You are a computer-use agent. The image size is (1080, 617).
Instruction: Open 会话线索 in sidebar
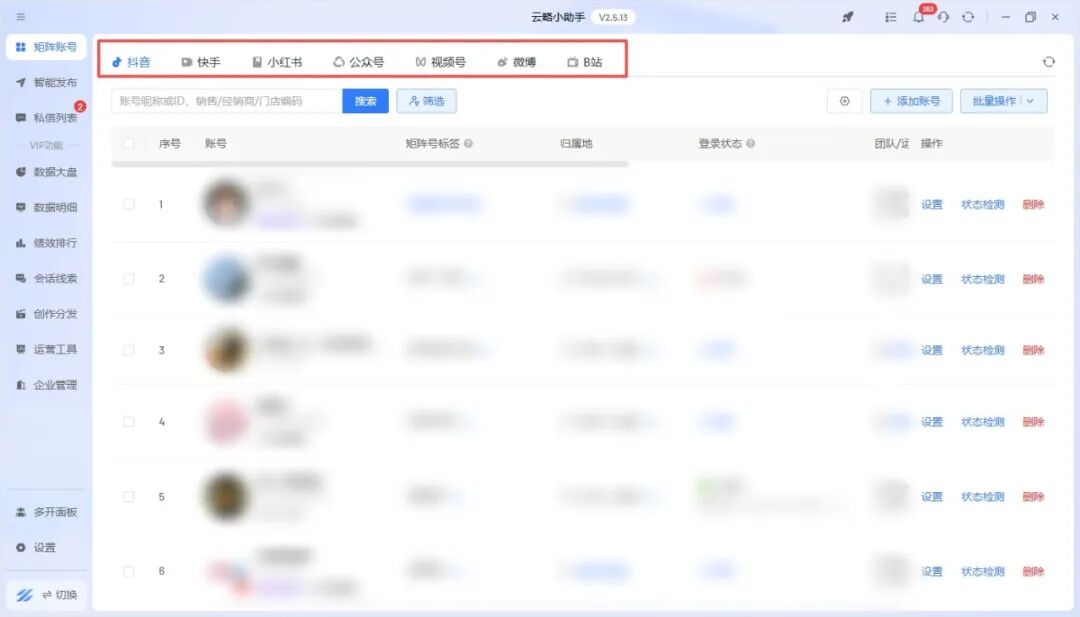pyautogui.click(x=46, y=278)
